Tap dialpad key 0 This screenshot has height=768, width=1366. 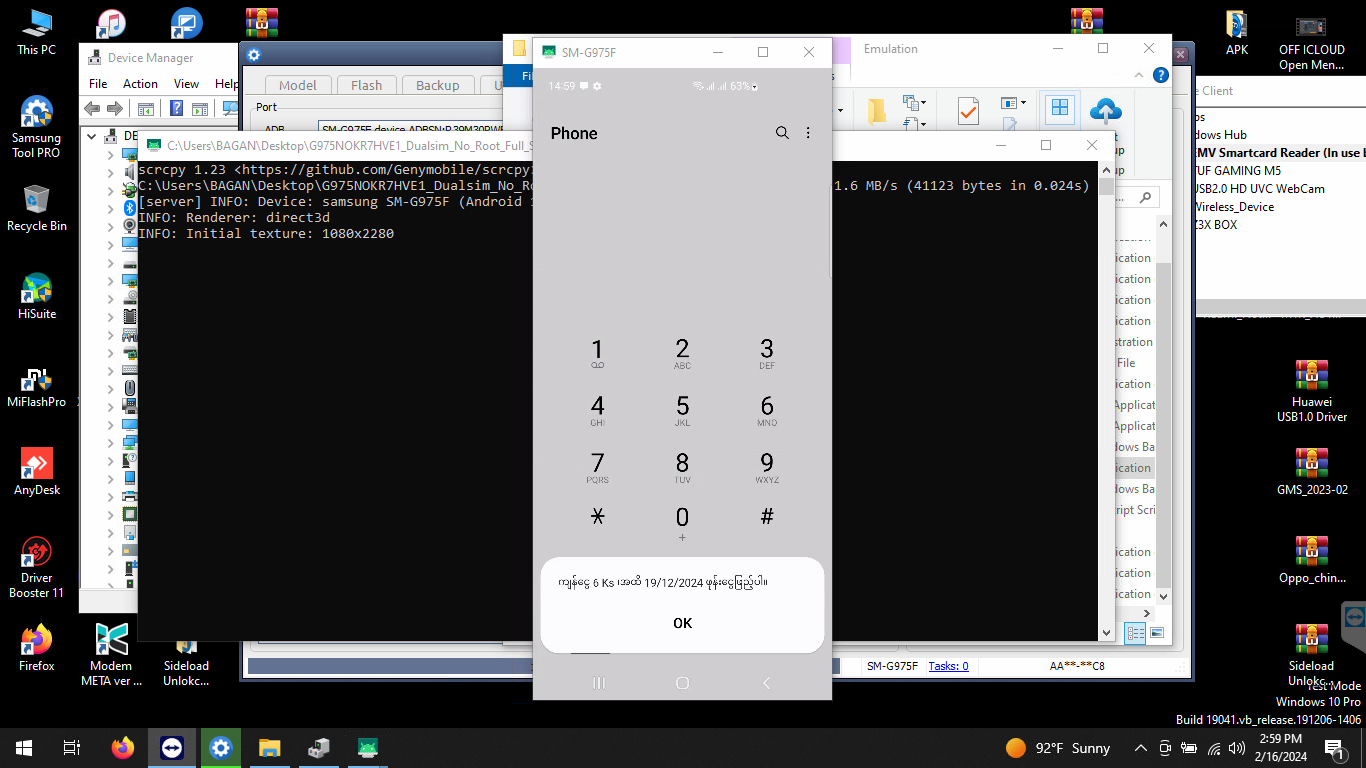click(x=682, y=523)
